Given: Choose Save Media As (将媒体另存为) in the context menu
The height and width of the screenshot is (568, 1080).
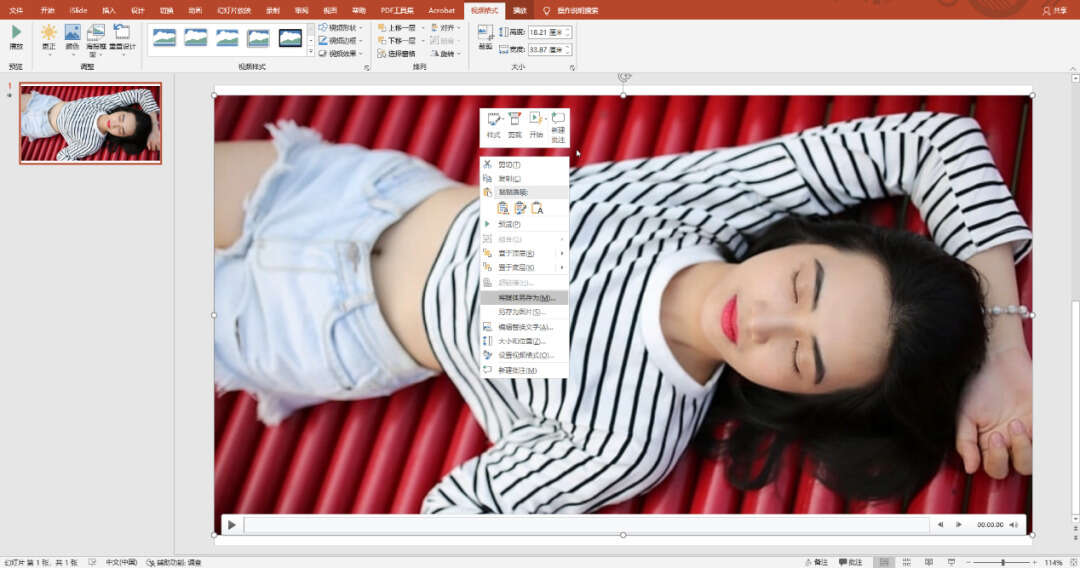Looking at the screenshot, I should pyautogui.click(x=525, y=298).
